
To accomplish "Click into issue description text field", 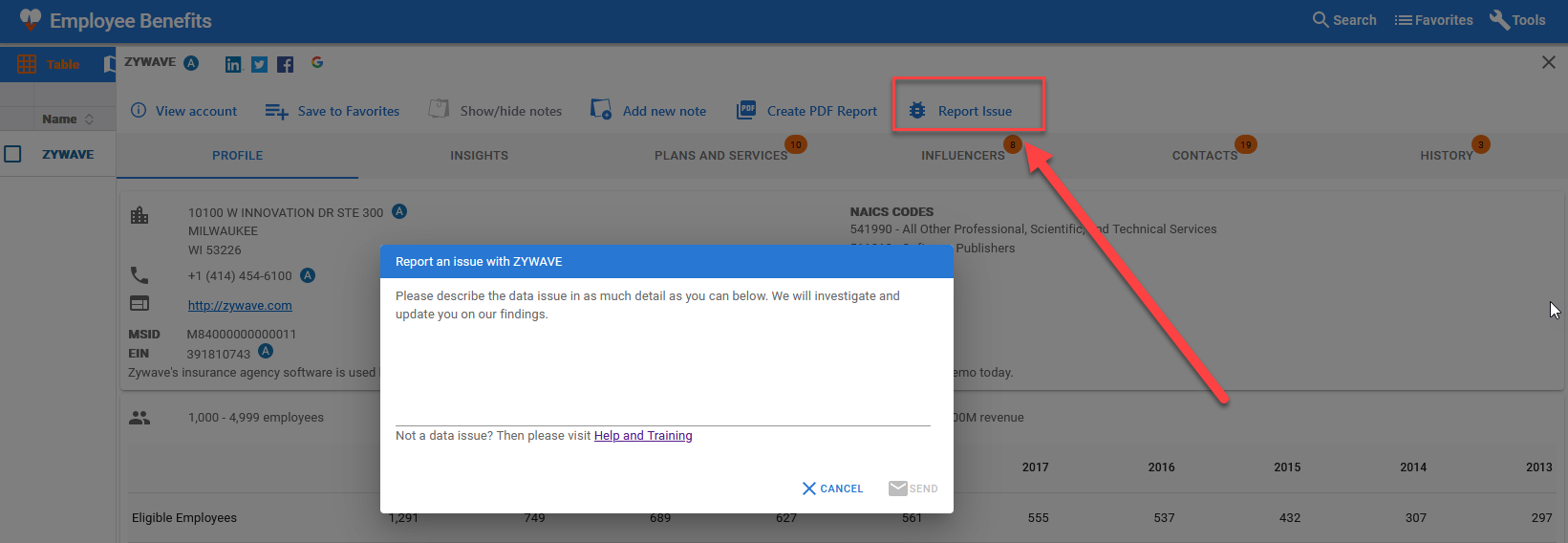I will point(663,375).
